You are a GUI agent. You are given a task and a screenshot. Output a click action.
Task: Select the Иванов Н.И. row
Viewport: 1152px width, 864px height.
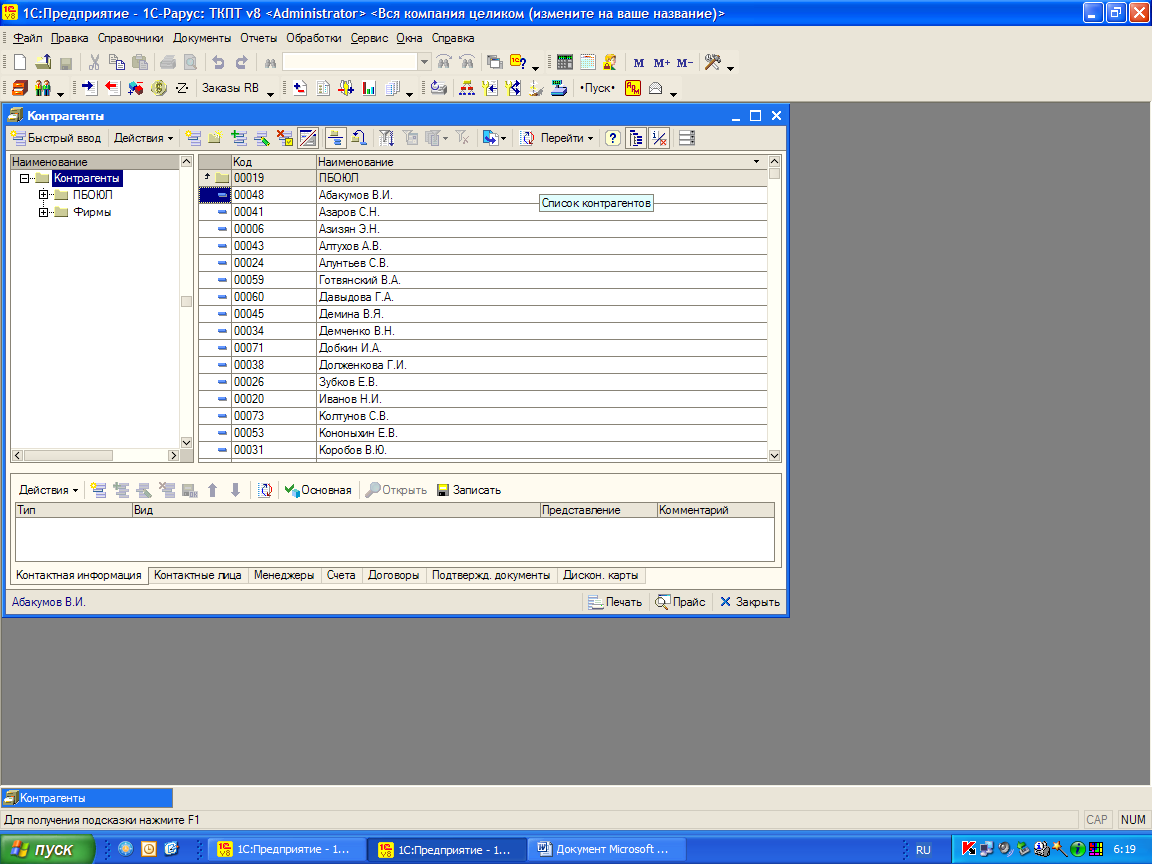coord(483,399)
